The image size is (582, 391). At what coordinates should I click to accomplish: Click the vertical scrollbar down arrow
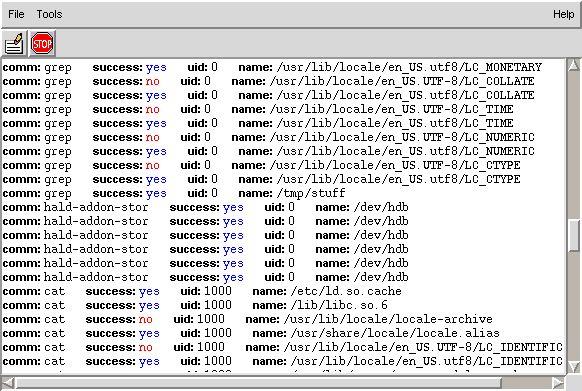(x=574, y=367)
